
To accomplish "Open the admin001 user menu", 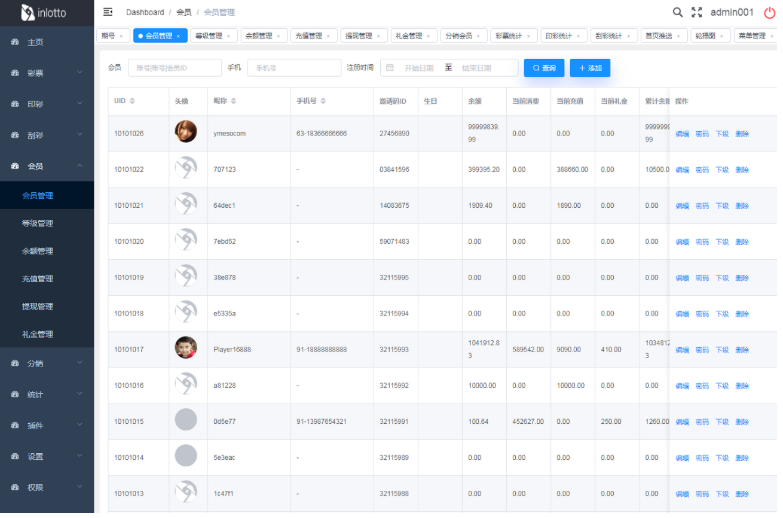I will point(732,12).
